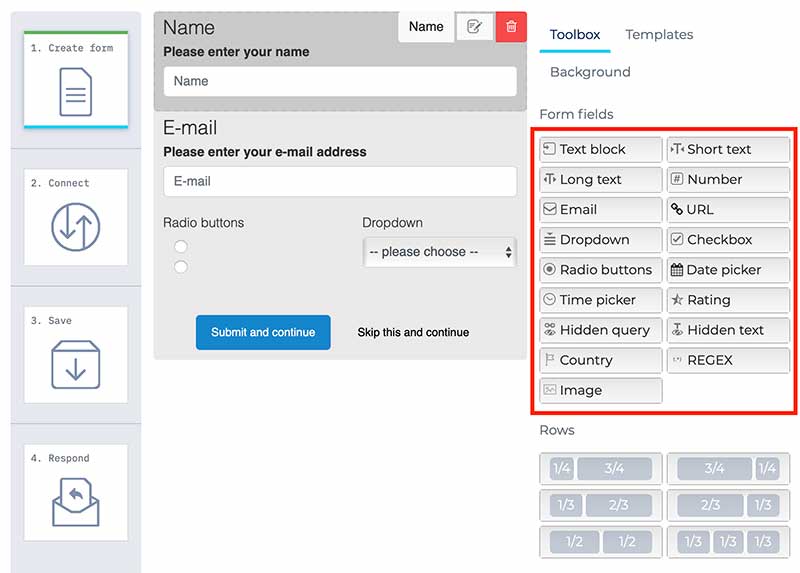The image size is (800, 573).
Task: Click the Dropdown field label in form
Action: (x=392, y=223)
